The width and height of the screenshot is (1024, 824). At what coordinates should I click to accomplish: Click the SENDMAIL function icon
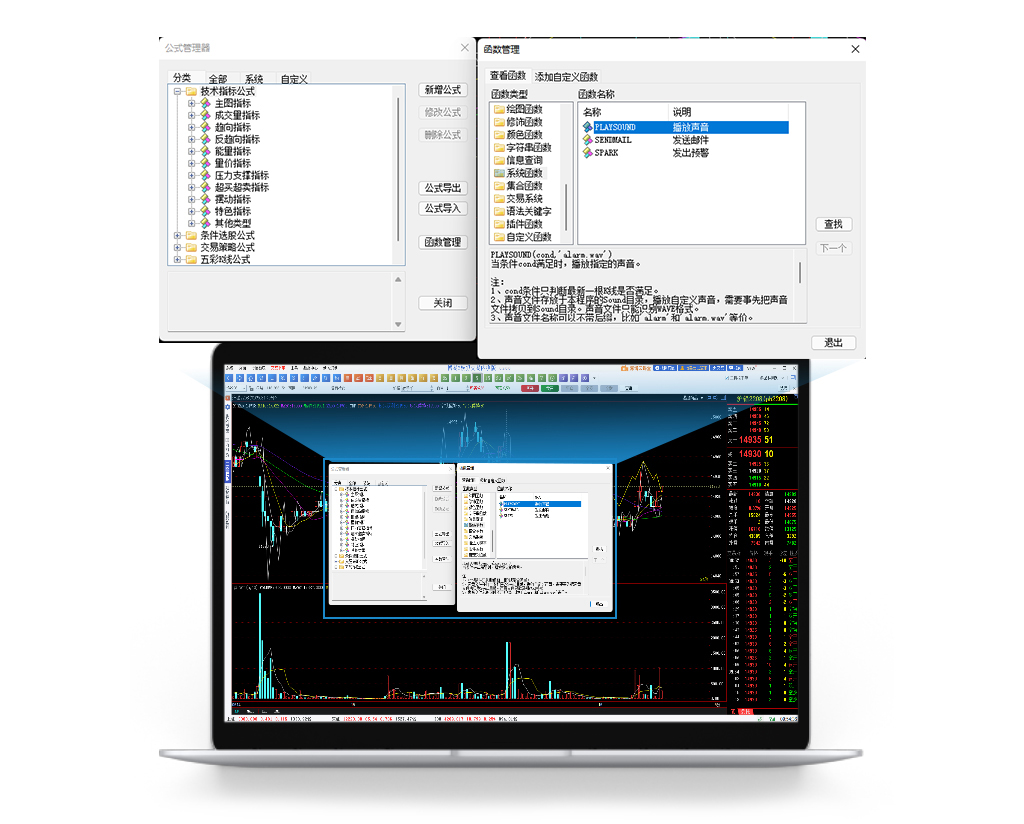[588, 140]
